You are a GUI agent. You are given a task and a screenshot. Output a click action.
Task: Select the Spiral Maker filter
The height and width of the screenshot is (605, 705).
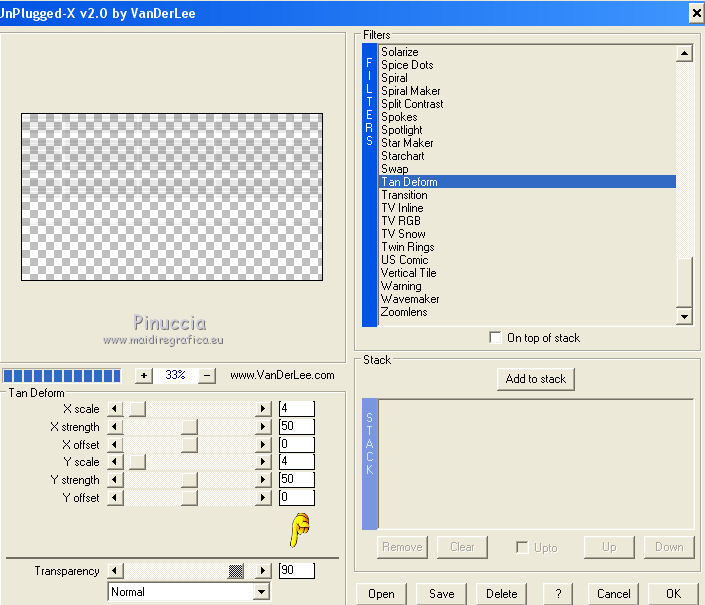coord(410,91)
